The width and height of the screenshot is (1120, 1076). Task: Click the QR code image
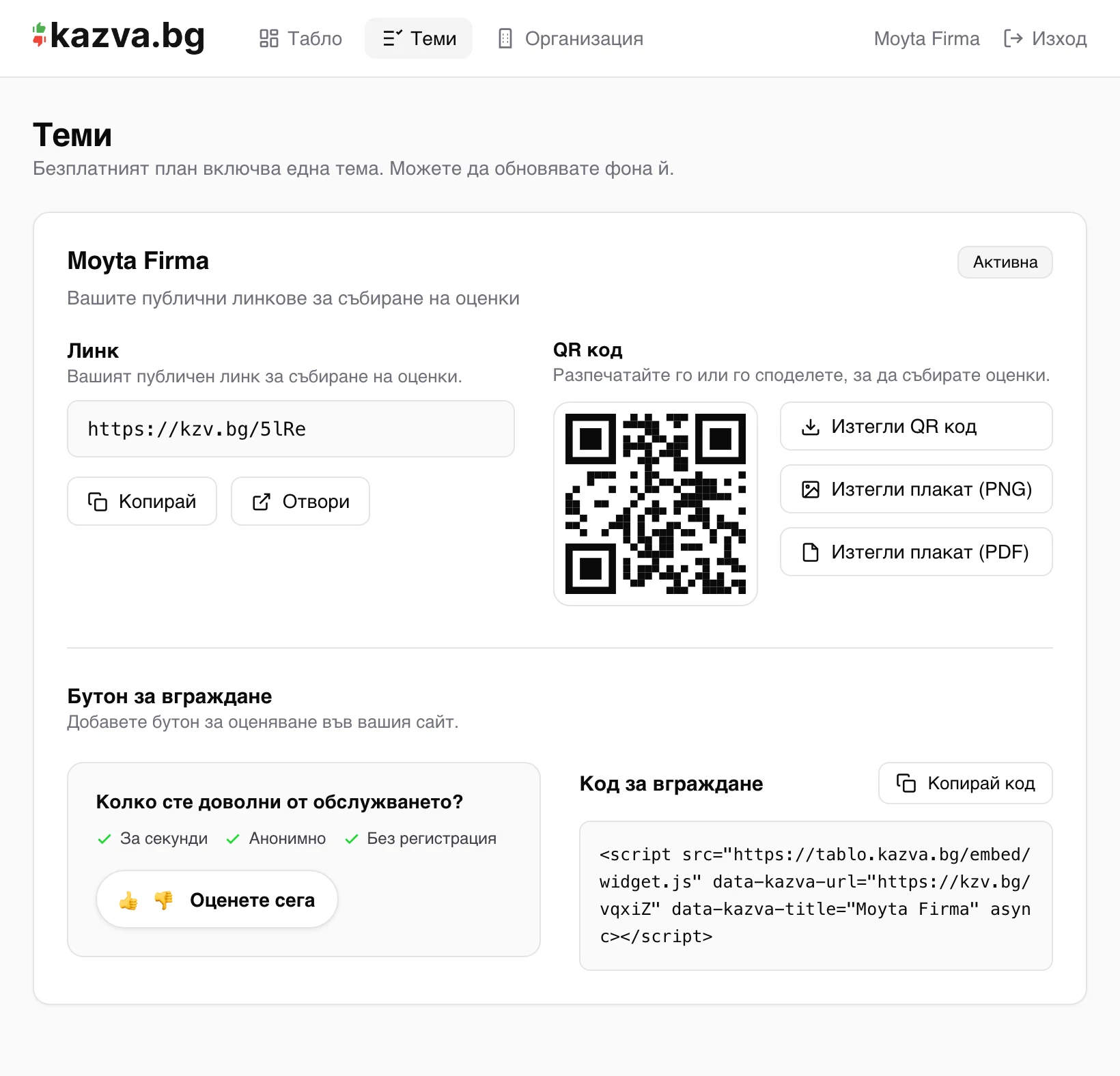(656, 504)
